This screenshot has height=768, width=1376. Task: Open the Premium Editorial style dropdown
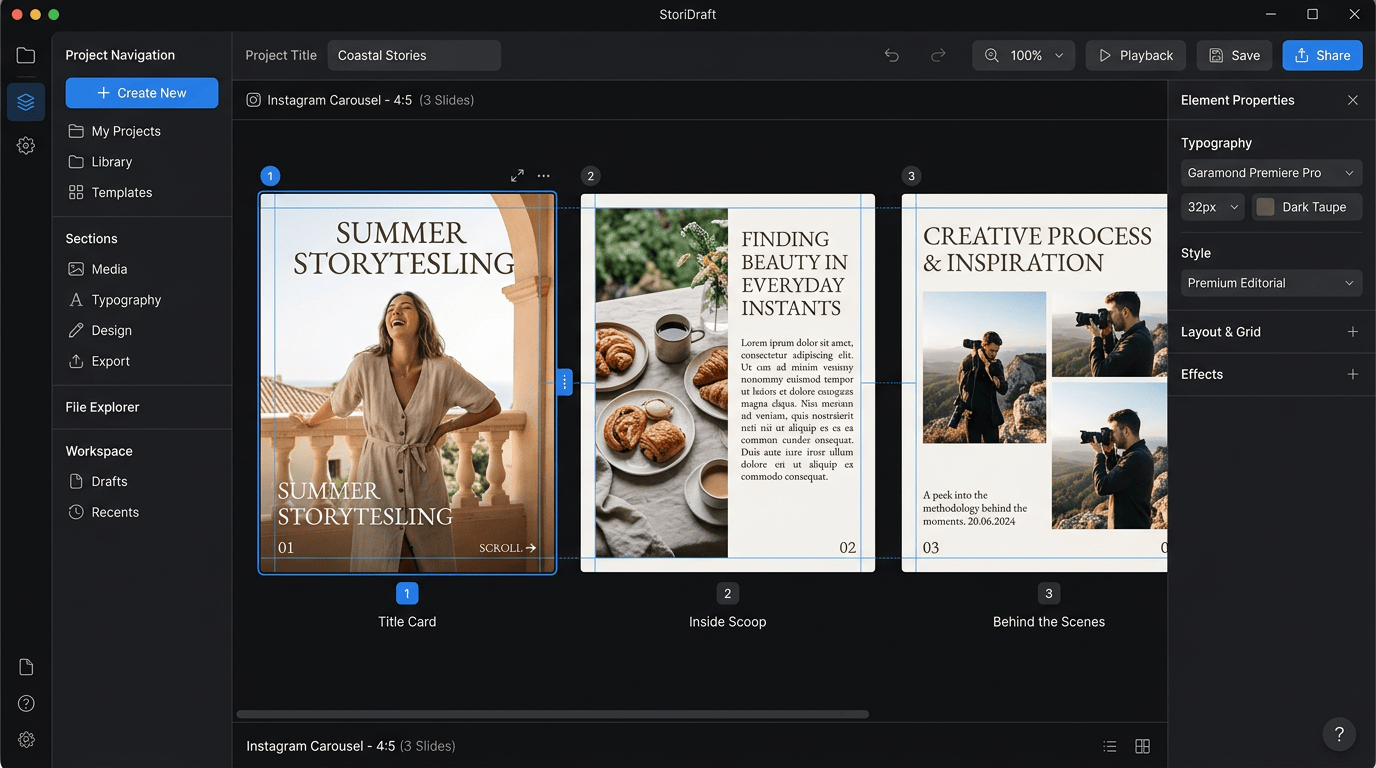[x=1271, y=283]
